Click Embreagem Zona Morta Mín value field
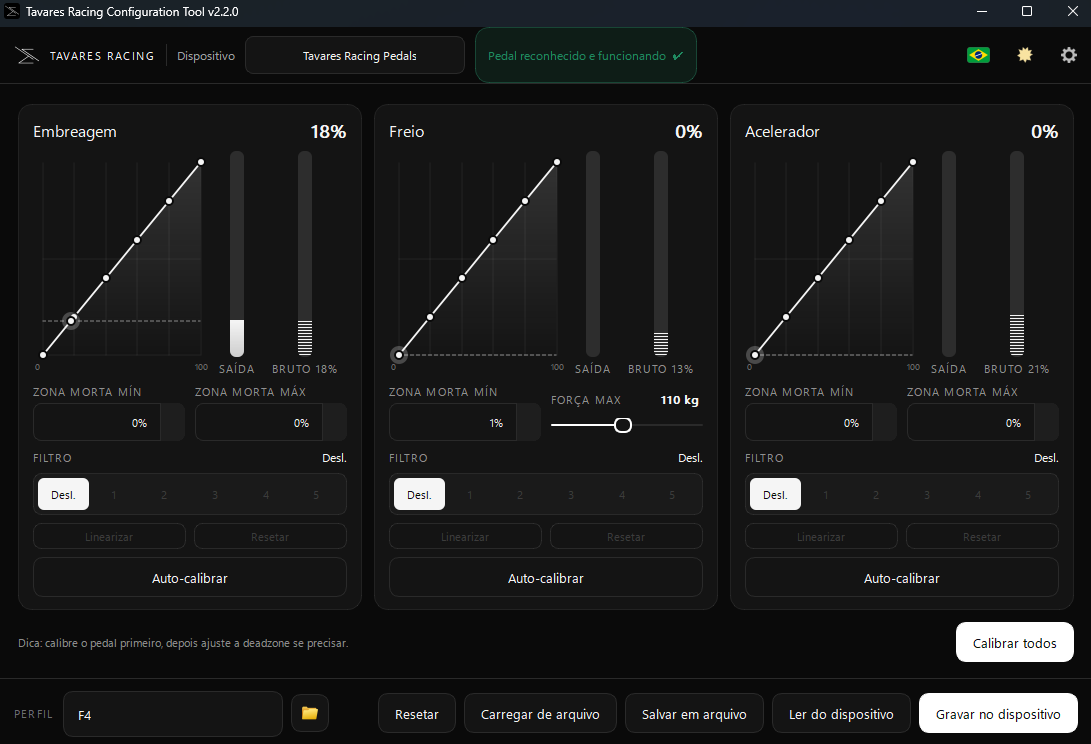This screenshot has height=744, width=1091. 97,422
